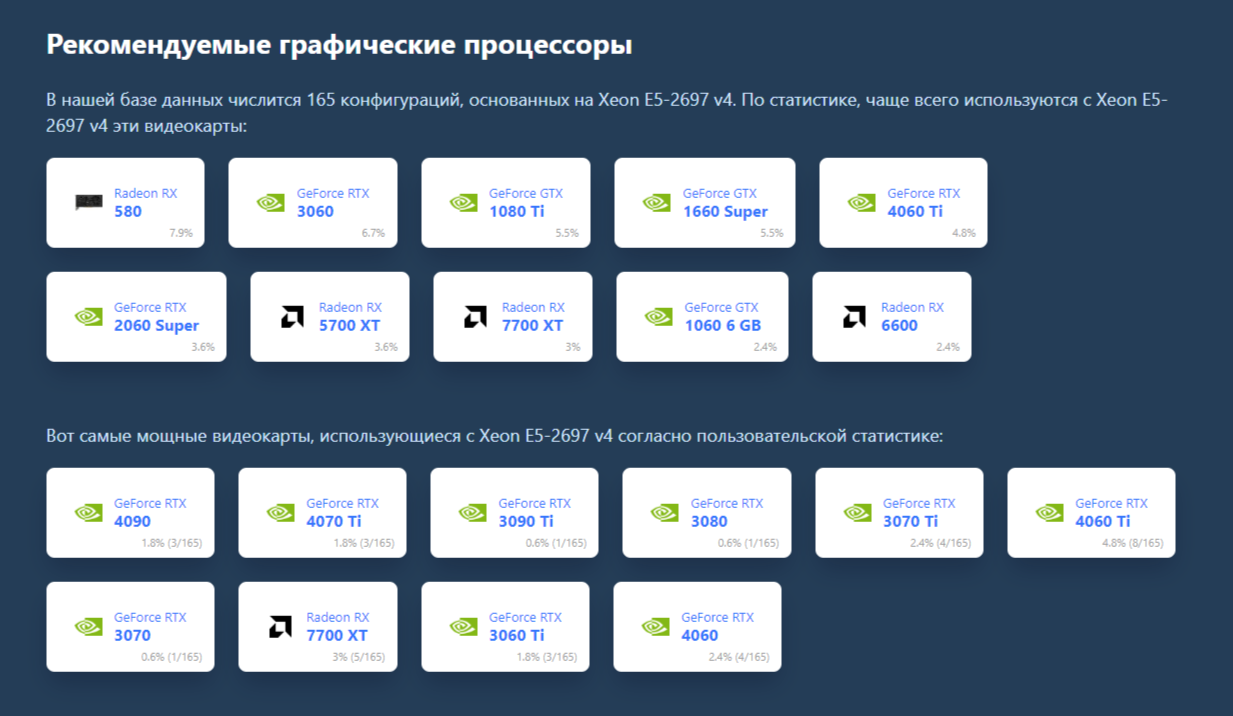
Task: Open GeForce RTX 4060 Ti link beside 4.8% (8/165)
Action: point(1111,512)
